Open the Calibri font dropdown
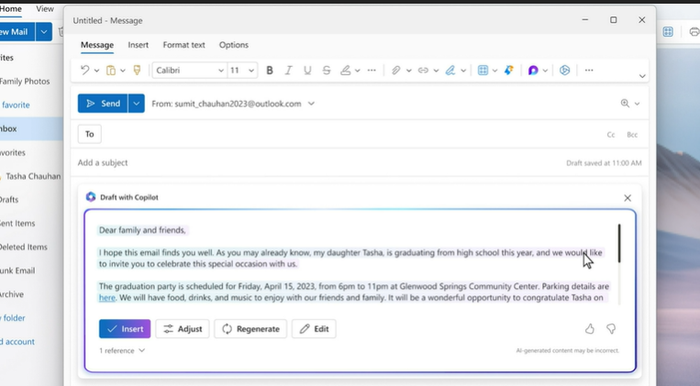The image size is (700, 386). (x=189, y=71)
